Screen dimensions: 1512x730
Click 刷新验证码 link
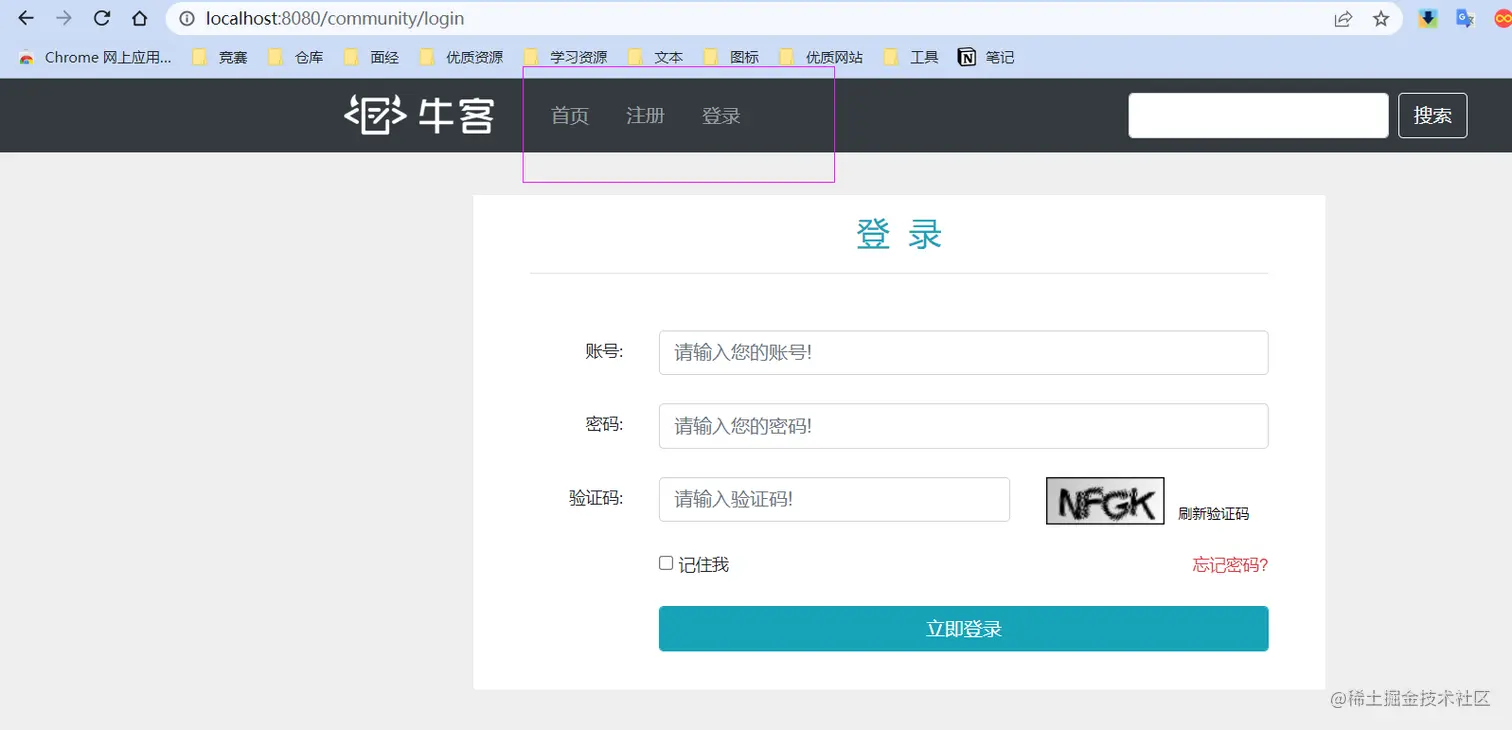[x=1213, y=514]
